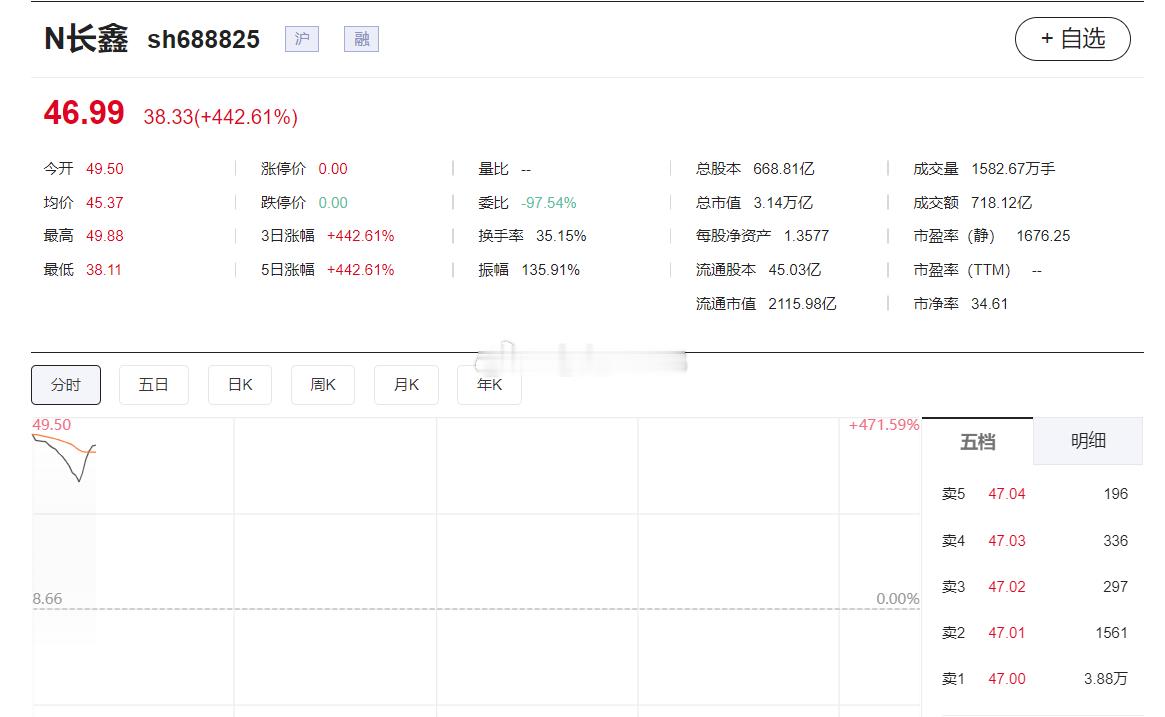Click chart baseline label 0.00%

tap(898, 599)
